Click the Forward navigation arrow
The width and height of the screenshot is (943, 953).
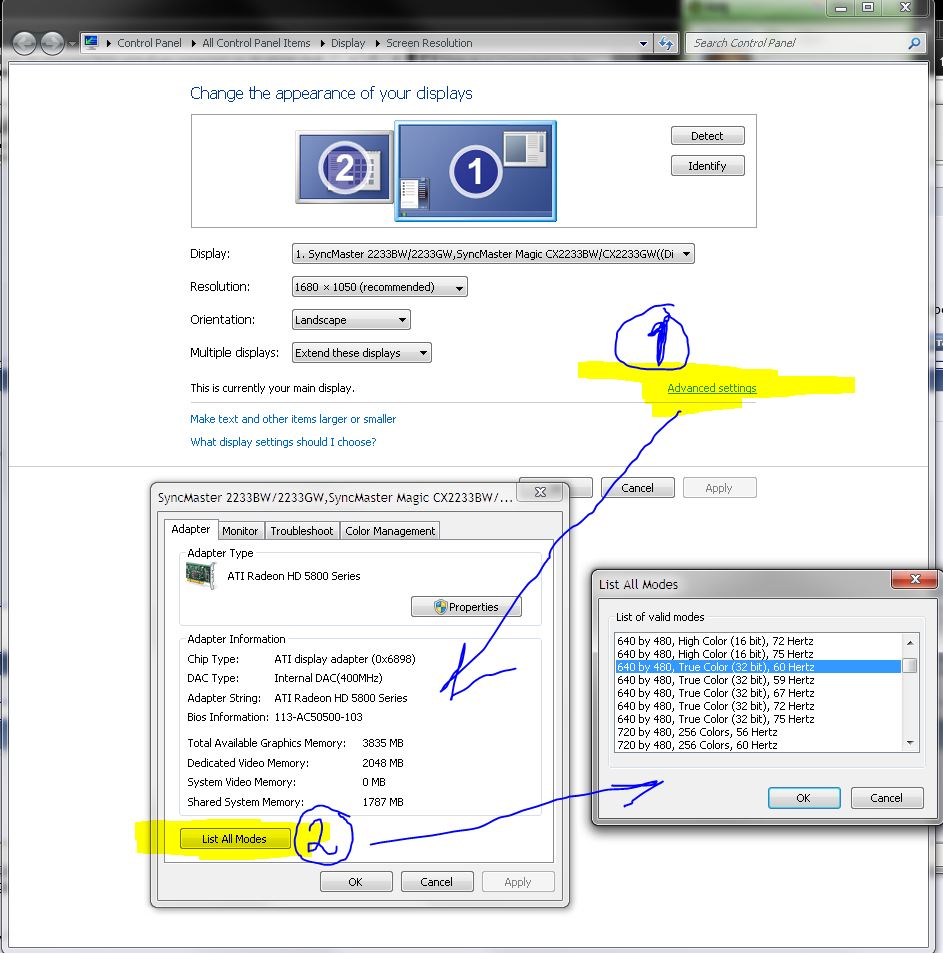click(x=52, y=43)
